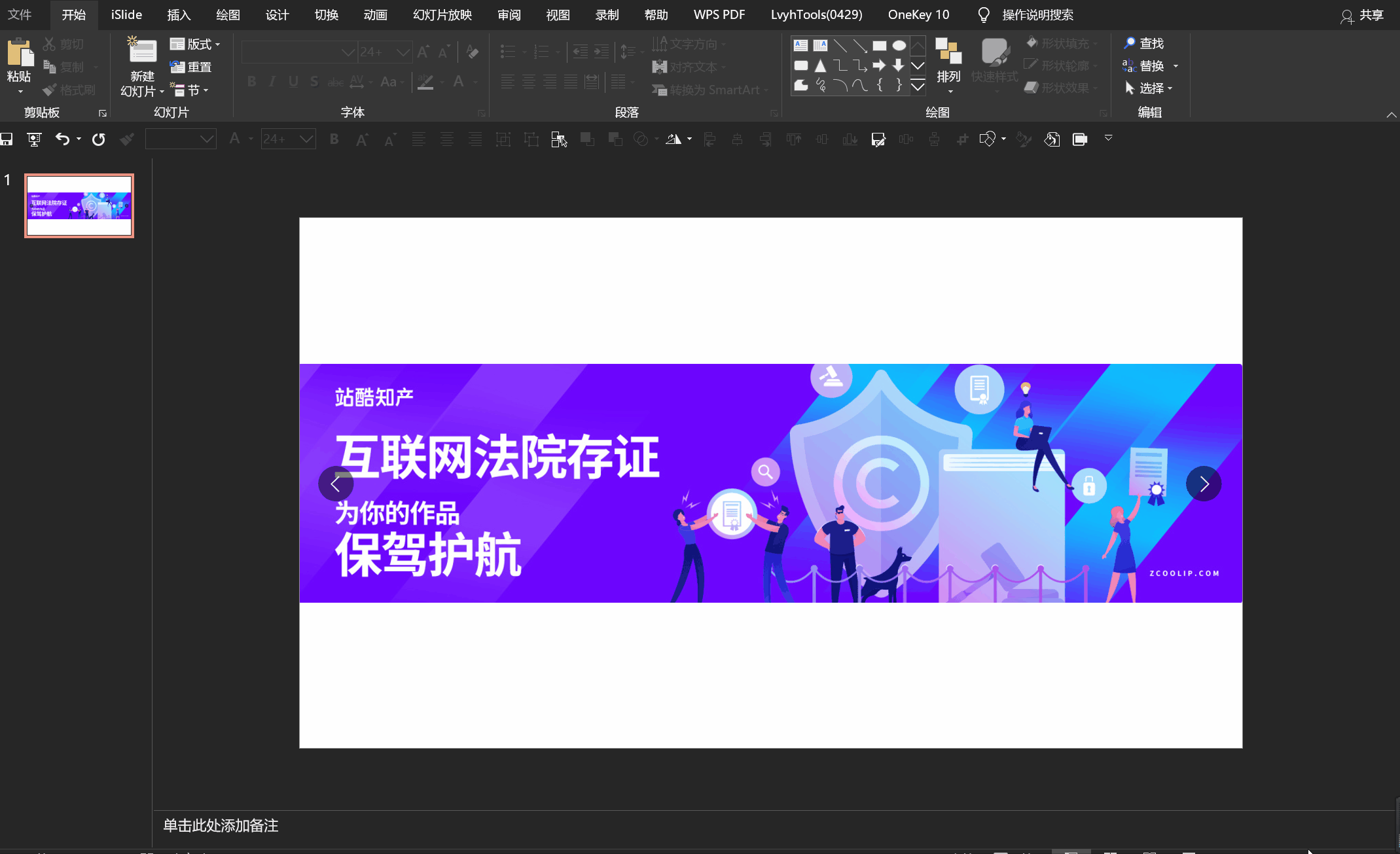Open the 文件 menu

(20, 14)
